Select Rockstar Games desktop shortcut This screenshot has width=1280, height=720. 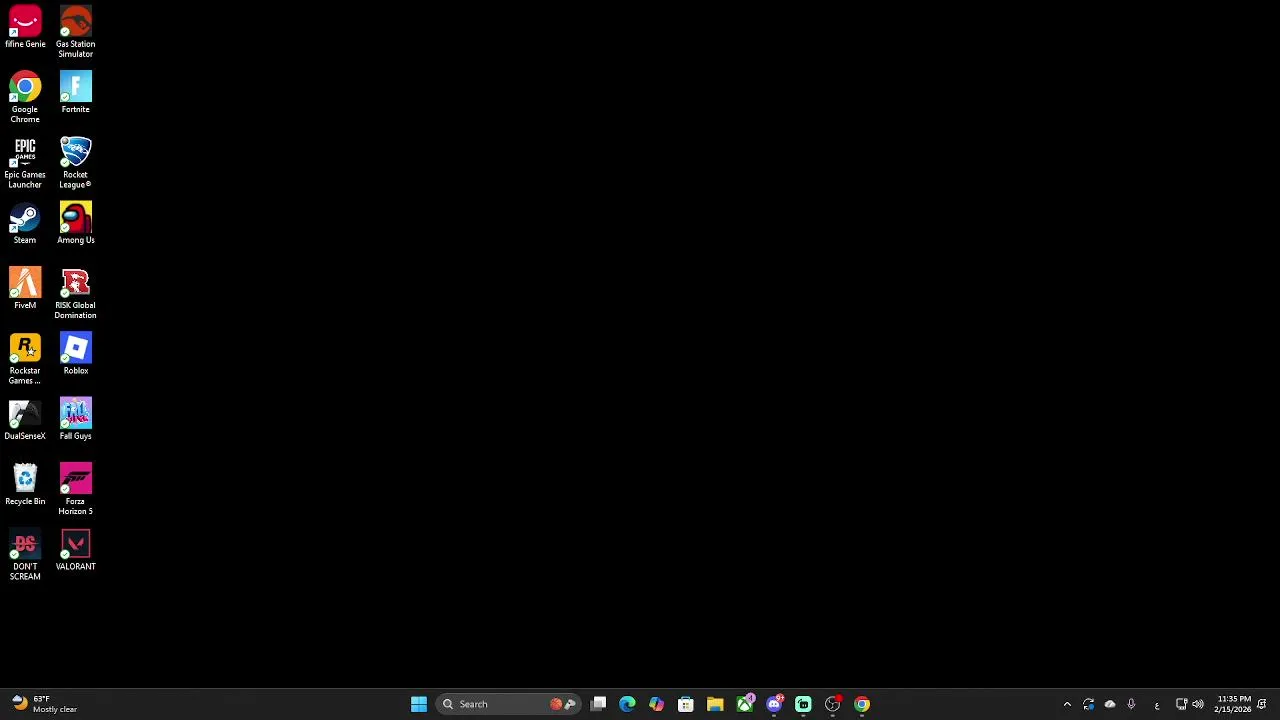point(25,359)
